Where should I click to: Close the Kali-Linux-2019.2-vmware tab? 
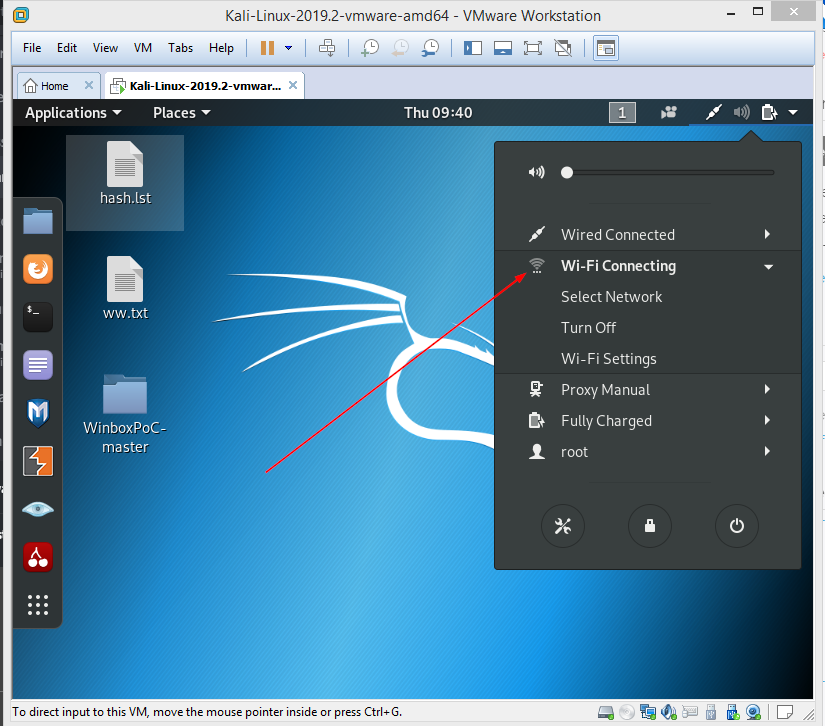pos(293,85)
